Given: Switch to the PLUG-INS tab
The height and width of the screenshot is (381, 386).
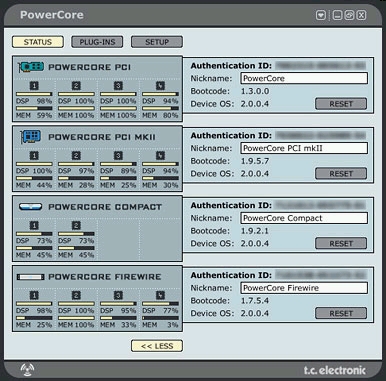Looking at the screenshot, I should (x=97, y=42).
